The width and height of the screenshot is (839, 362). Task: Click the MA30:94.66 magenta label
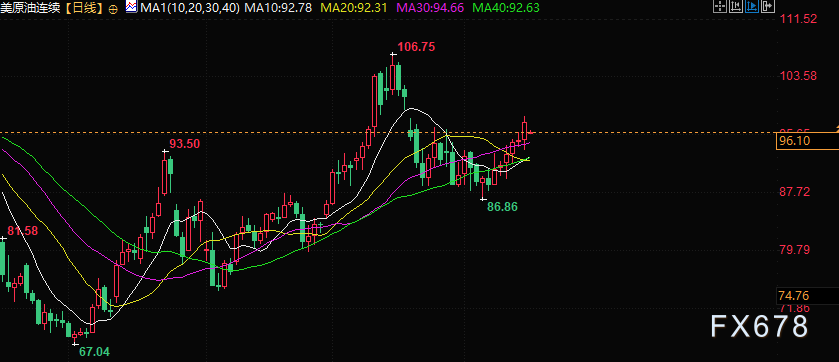pyautogui.click(x=431, y=7)
